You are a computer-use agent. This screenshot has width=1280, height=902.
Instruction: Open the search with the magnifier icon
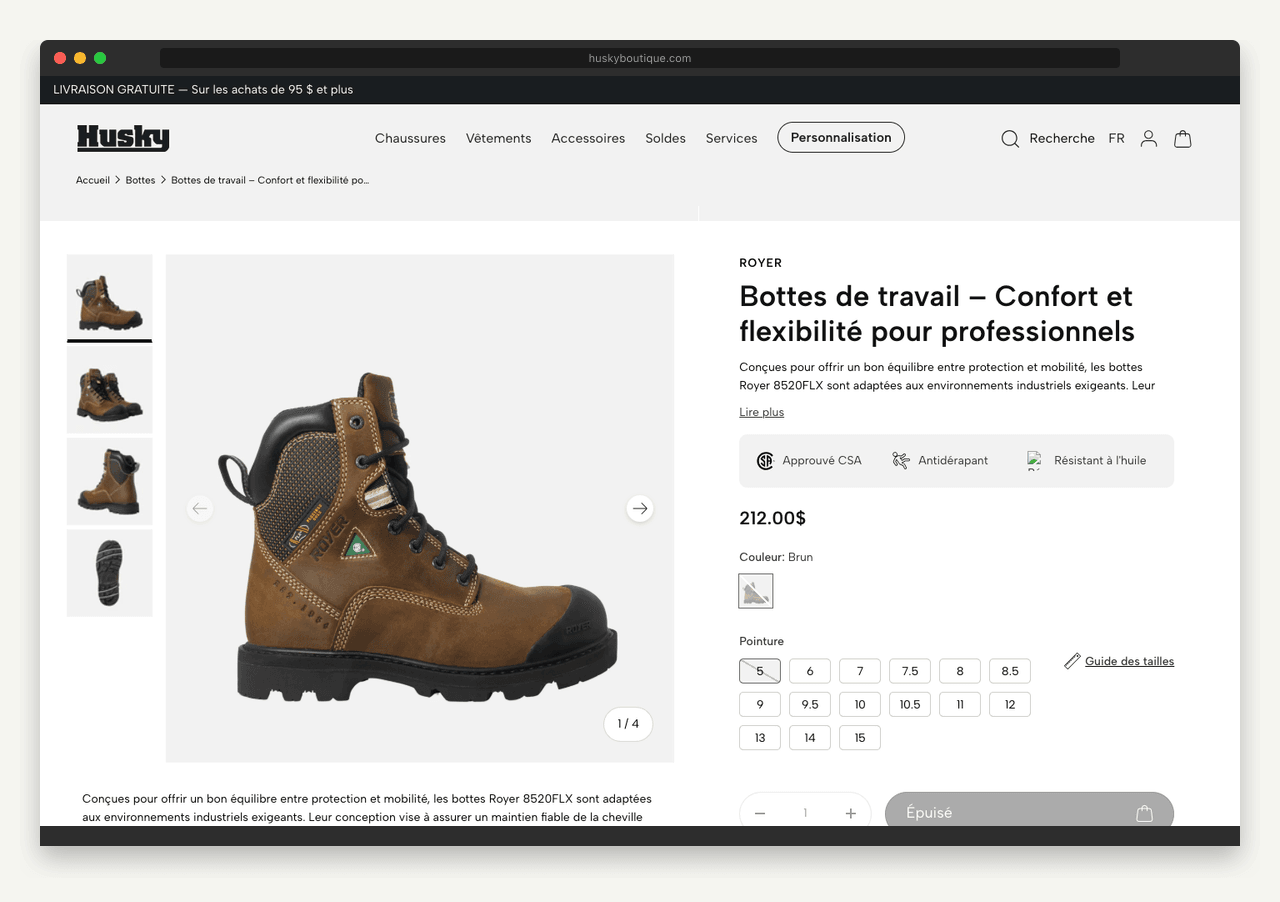[1010, 139]
